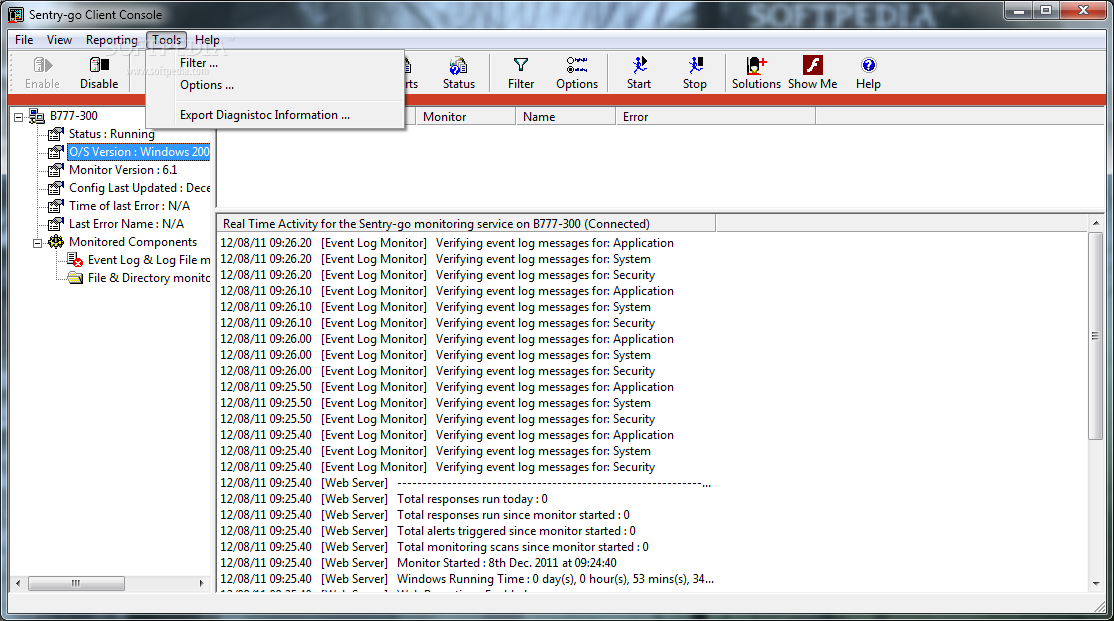Select Monitored Components tree label
This screenshot has width=1114, height=621.
(x=133, y=242)
